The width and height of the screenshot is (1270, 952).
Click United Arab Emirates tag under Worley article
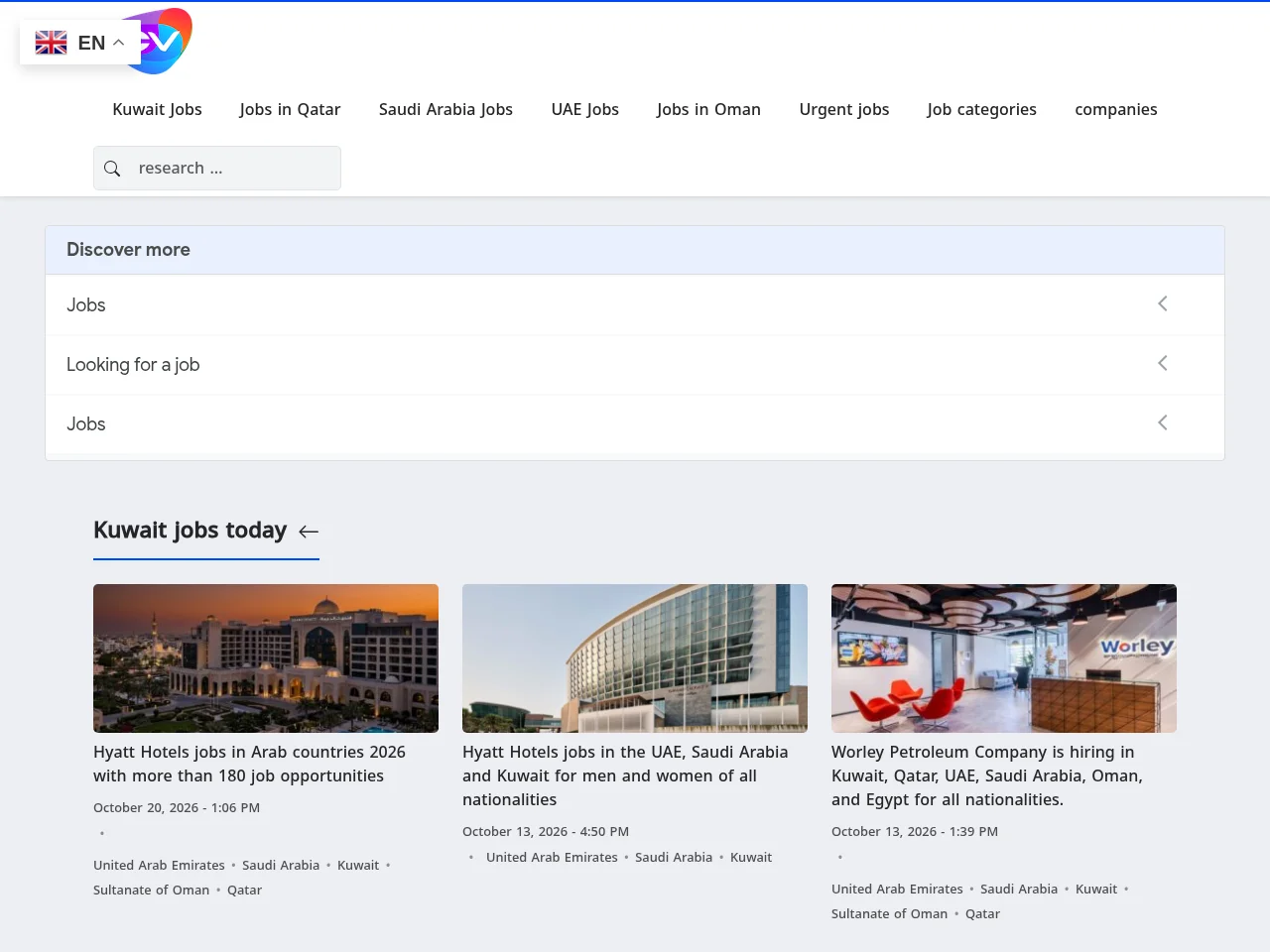point(897,890)
